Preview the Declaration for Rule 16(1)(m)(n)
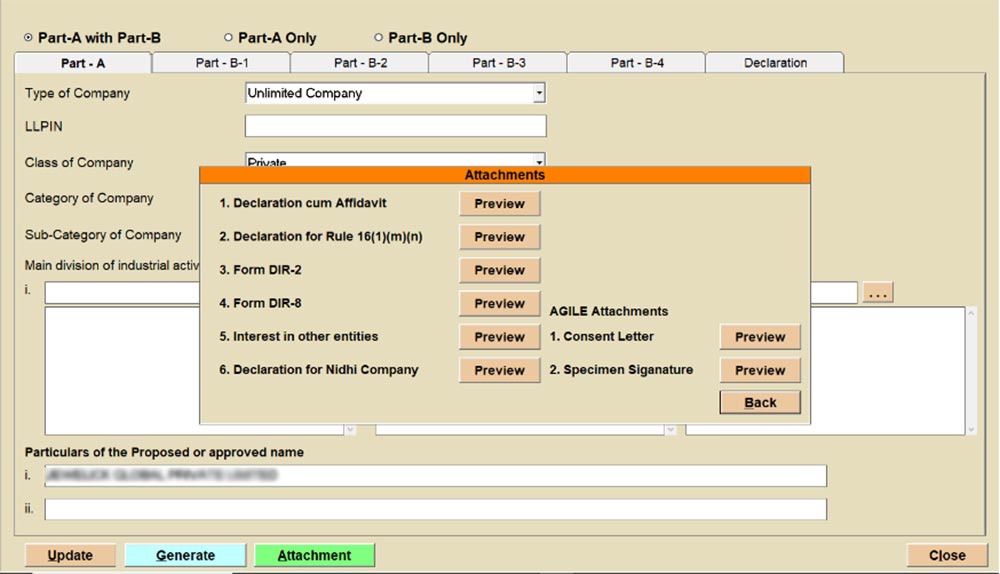The width and height of the screenshot is (1000, 574). [x=499, y=237]
